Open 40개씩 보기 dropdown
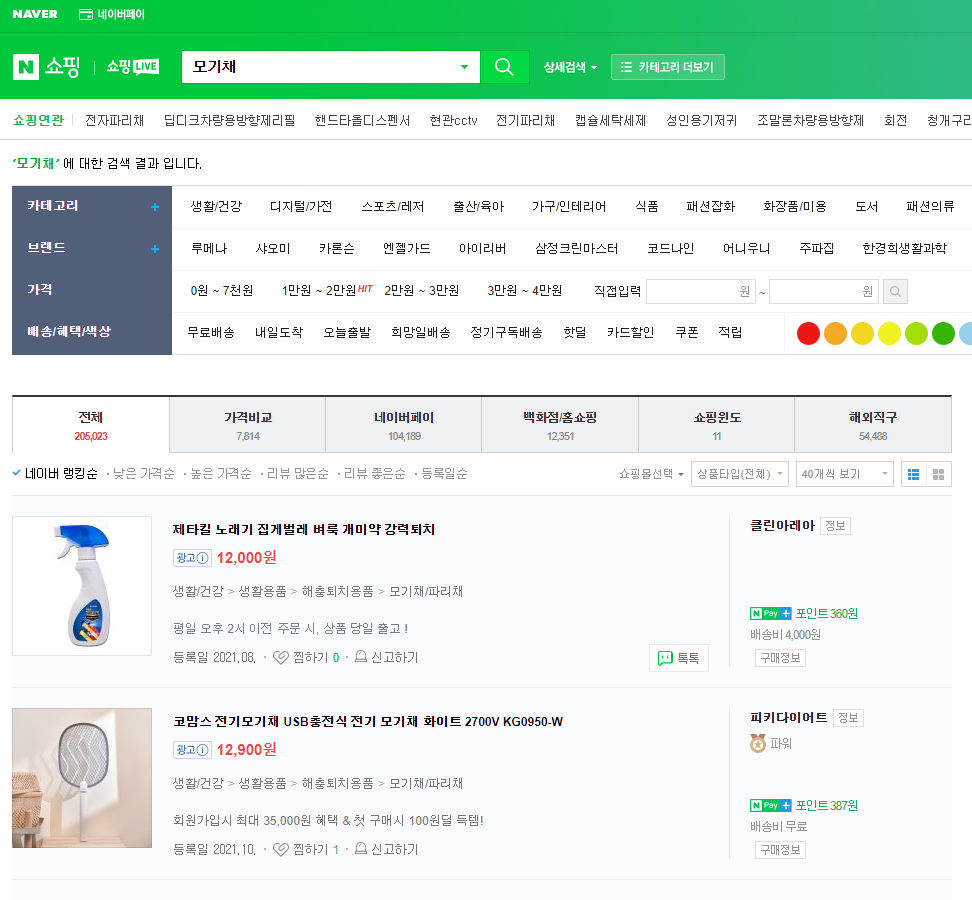The height and width of the screenshot is (900, 972). (x=844, y=474)
